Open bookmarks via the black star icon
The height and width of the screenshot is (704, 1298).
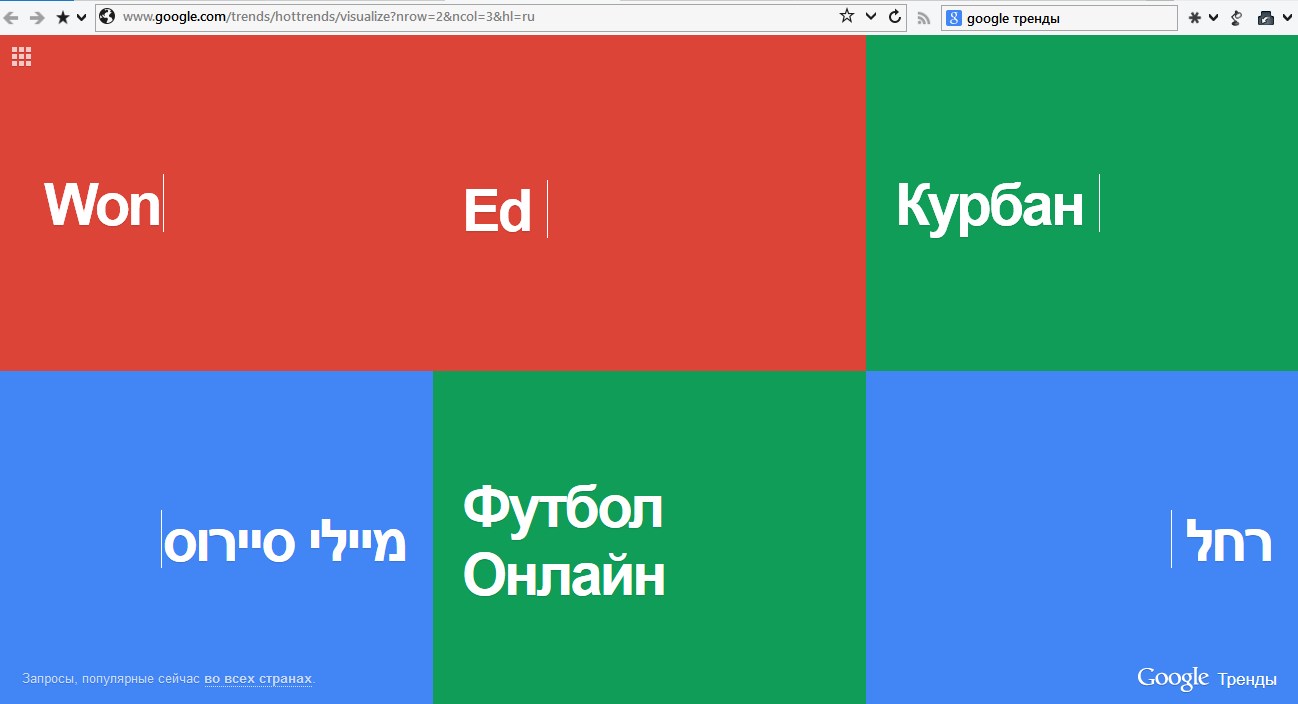(x=63, y=17)
